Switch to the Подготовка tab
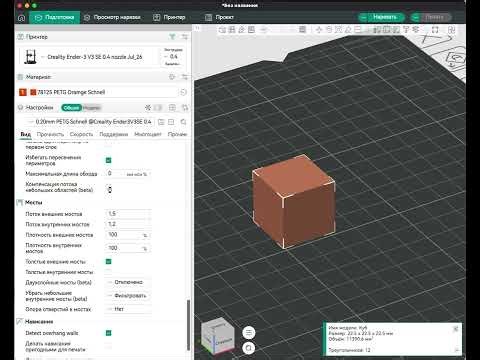The image size is (480, 360). pos(55,17)
